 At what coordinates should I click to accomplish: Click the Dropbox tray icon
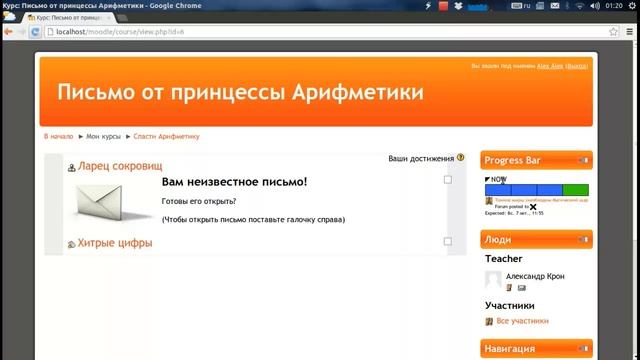coord(458,6)
